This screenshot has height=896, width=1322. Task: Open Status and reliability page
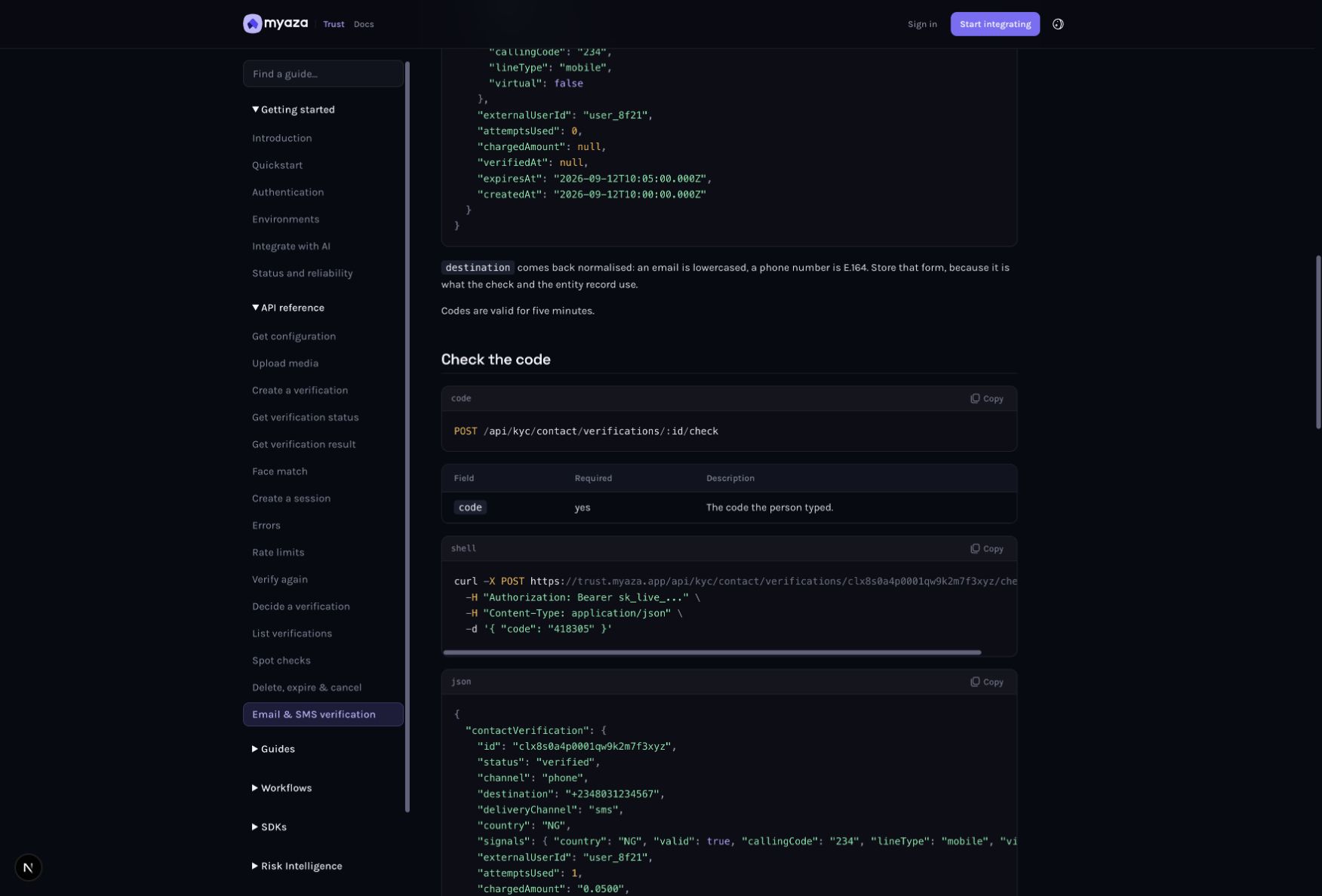point(303,274)
